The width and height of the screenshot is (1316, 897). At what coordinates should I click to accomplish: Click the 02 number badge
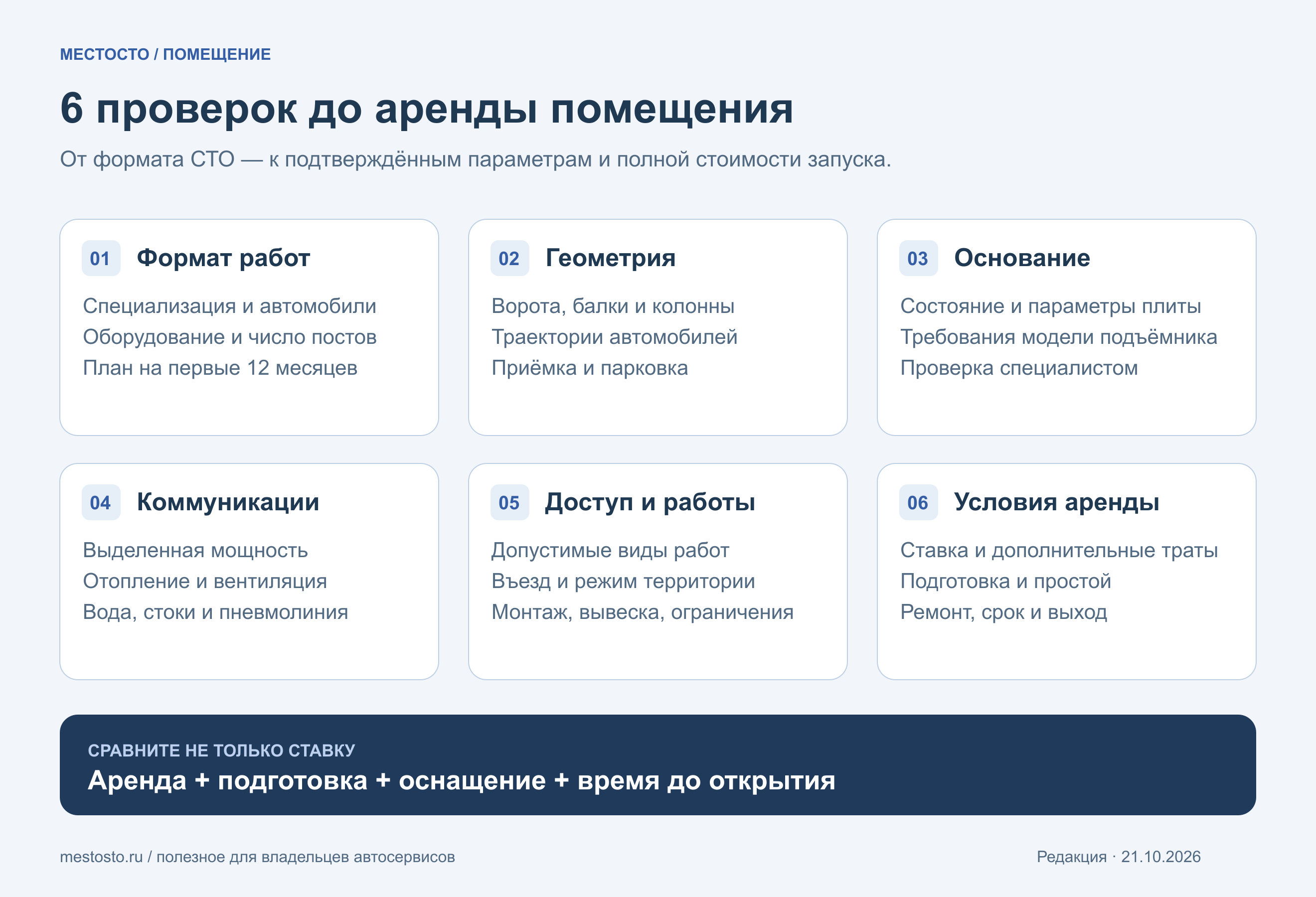point(509,258)
